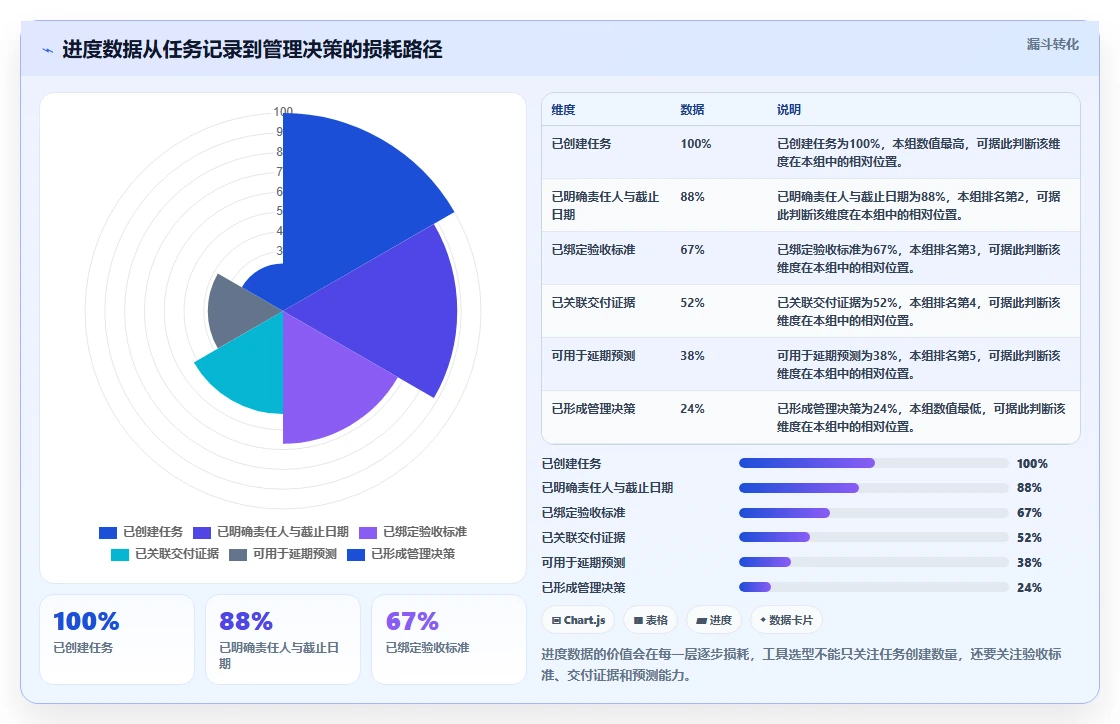1120x724 pixels.
Task: Click the 表格 tag chip
Action: tap(651, 620)
